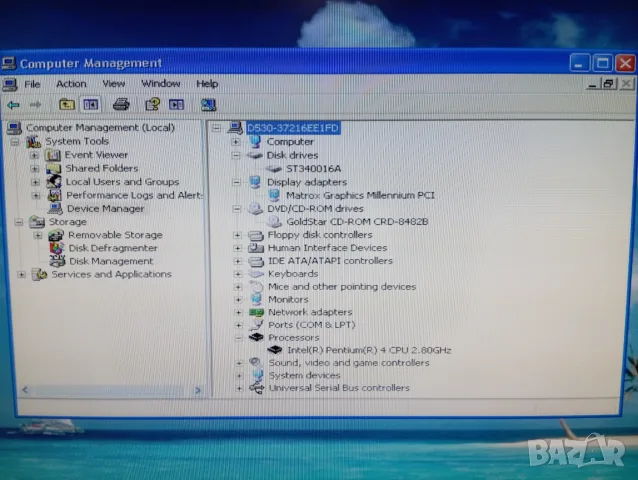The height and width of the screenshot is (480, 638).
Task: Toggle the Show/Hide Console Tree icon
Action: click(90, 105)
